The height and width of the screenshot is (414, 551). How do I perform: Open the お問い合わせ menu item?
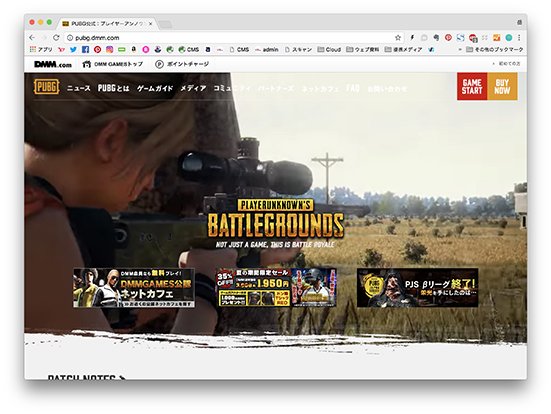tap(387, 89)
